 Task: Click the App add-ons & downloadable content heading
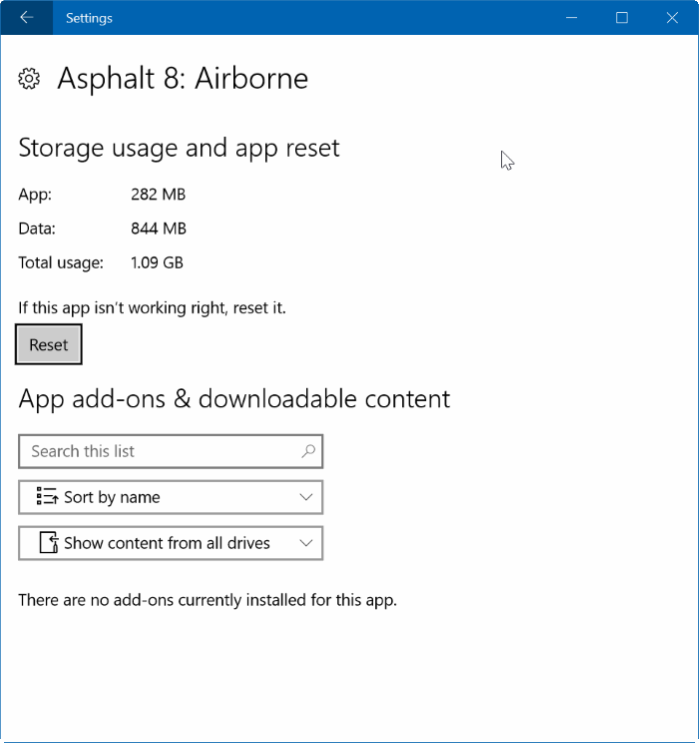(234, 399)
